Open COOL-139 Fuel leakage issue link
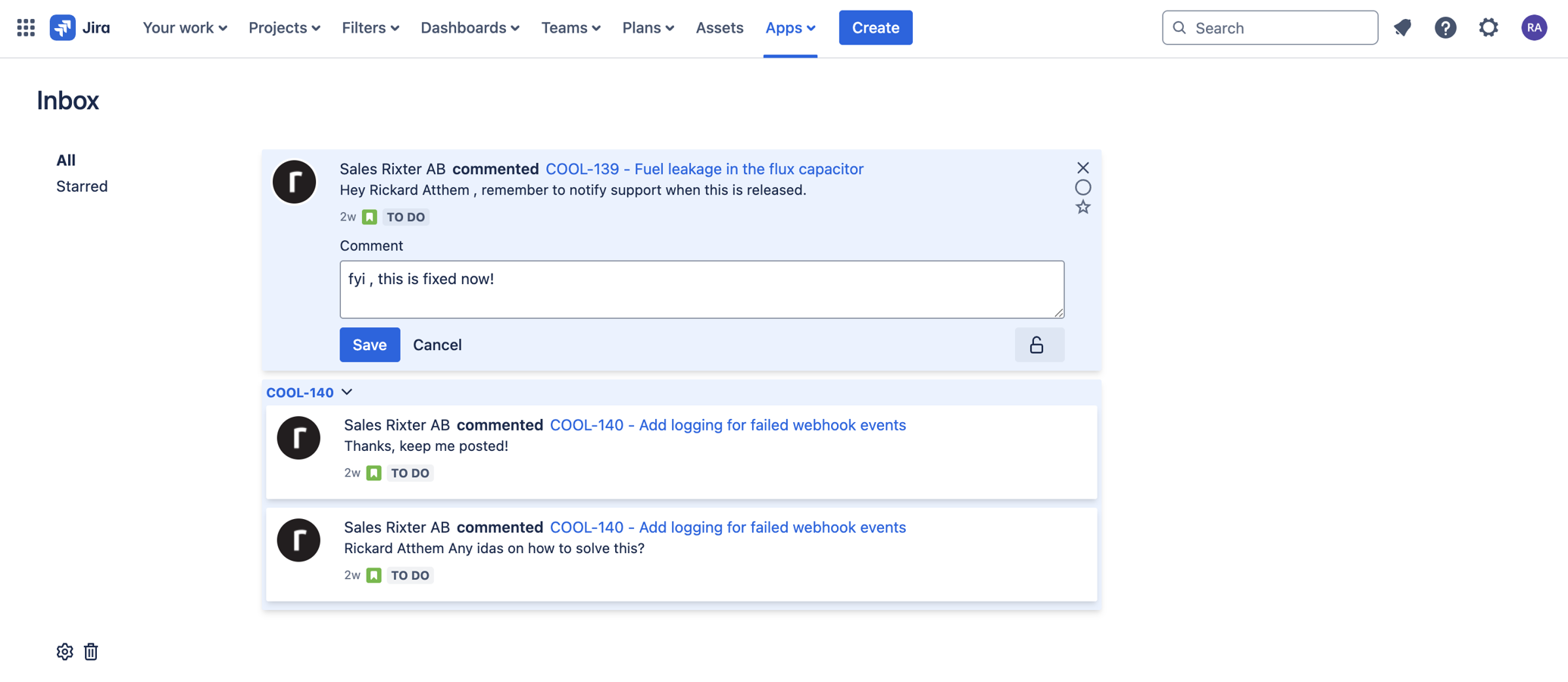 pyautogui.click(x=704, y=169)
